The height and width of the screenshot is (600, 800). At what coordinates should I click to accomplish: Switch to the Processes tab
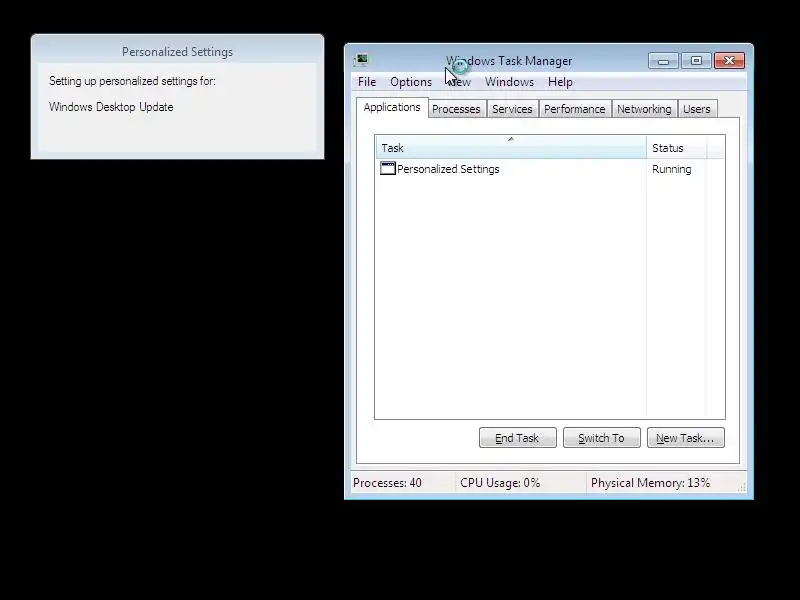coord(456,109)
